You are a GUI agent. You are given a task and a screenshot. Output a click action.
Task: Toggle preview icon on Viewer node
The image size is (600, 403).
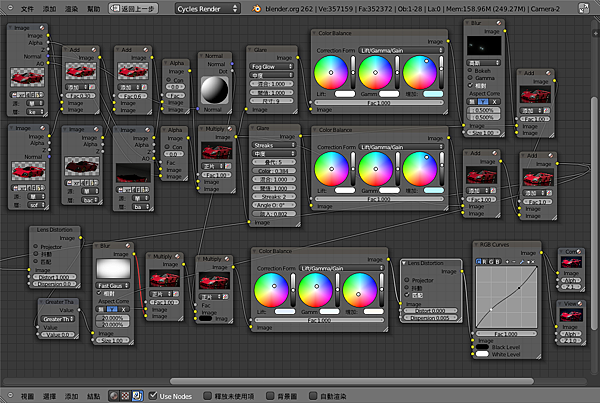click(x=580, y=303)
